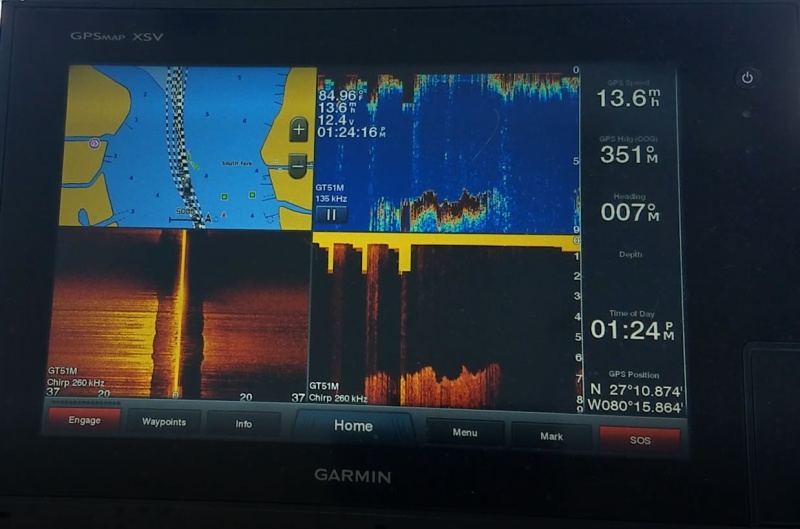The width and height of the screenshot is (800, 529).
Task: Zoom out the chart with minus button
Action: 298,166
